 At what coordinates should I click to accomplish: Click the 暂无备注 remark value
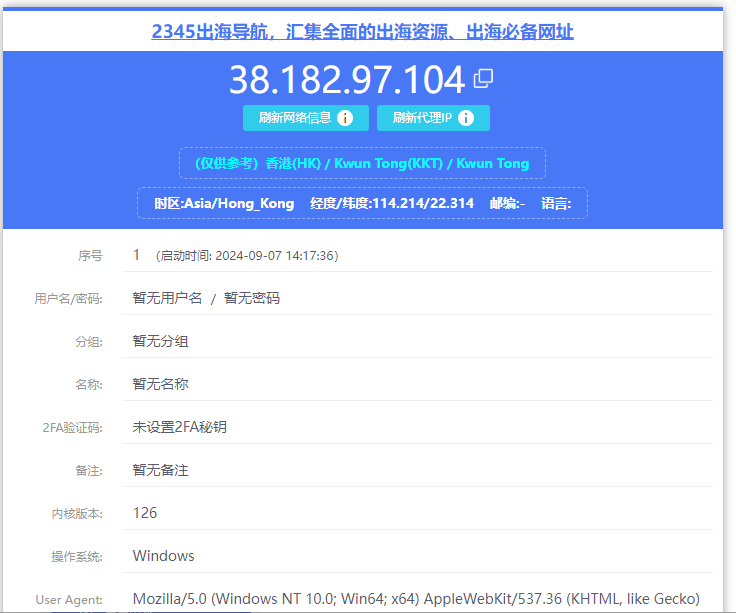(x=160, y=470)
